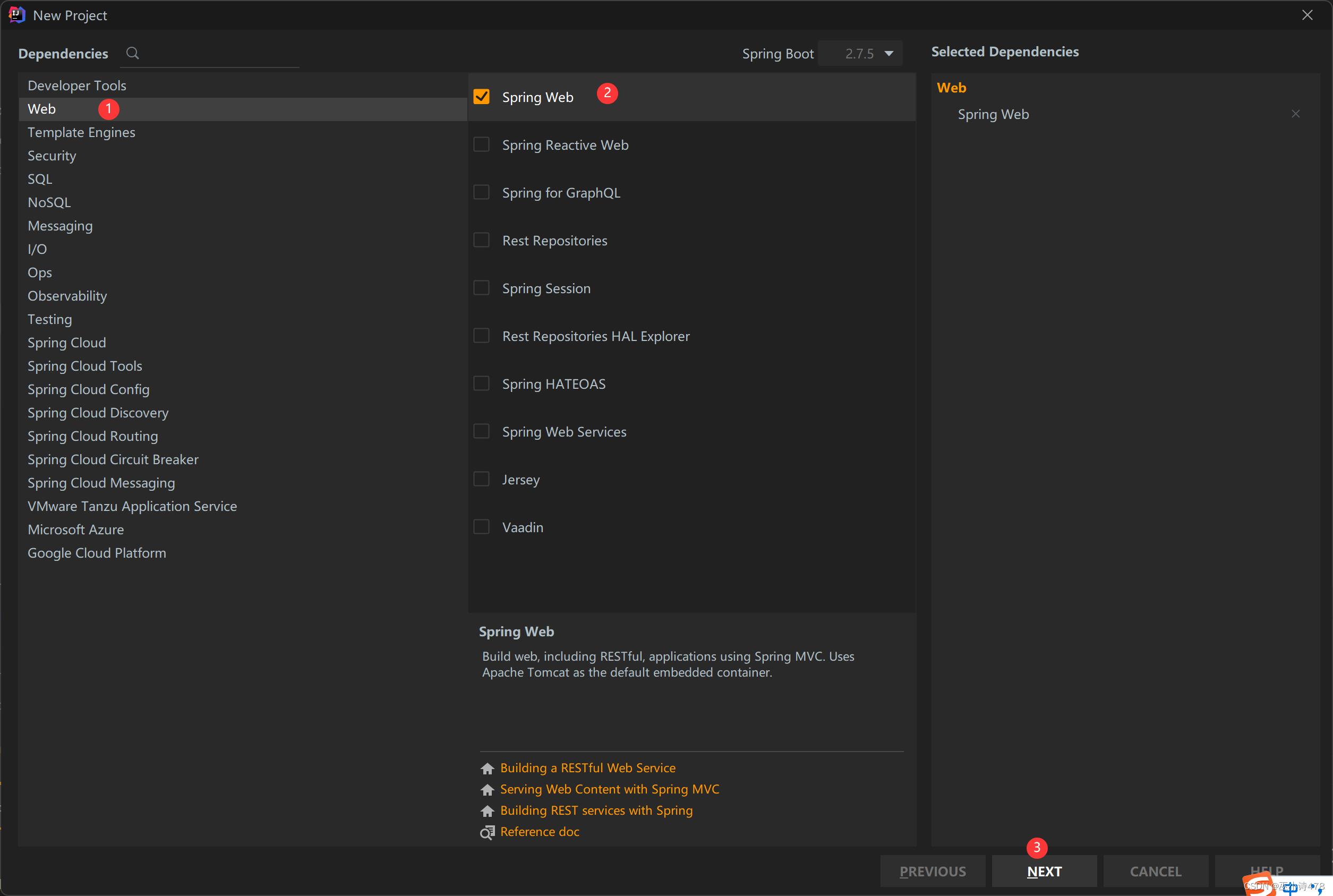Select Spring Cloud Circuit Breaker category
The width and height of the screenshot is (1333, 896).
(243, 460)
